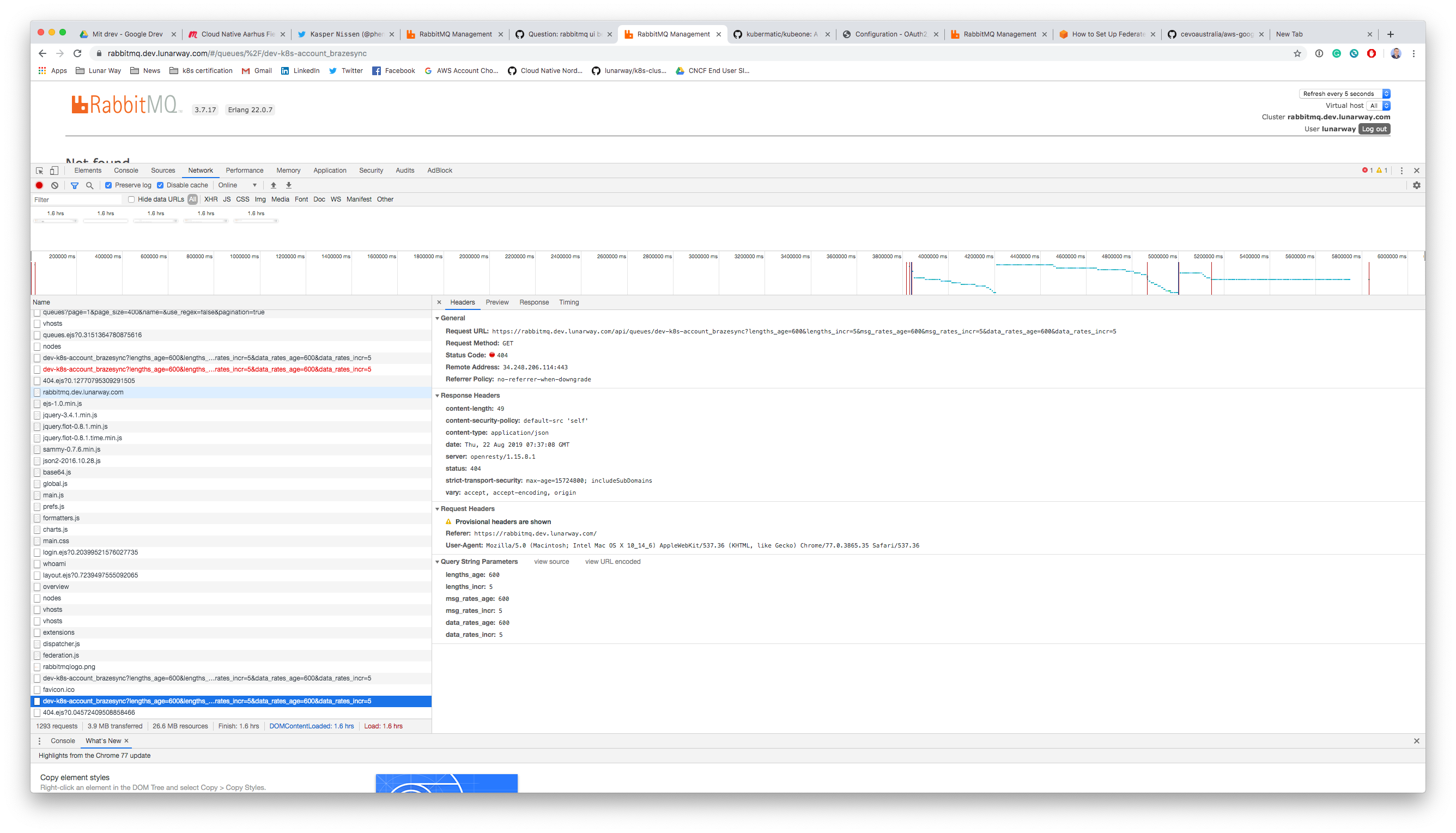Image resolution: width=1456 pixels, height=833 pixels.
Task: Click the RabbitMQ logo
Action: [x=125, y=105]
